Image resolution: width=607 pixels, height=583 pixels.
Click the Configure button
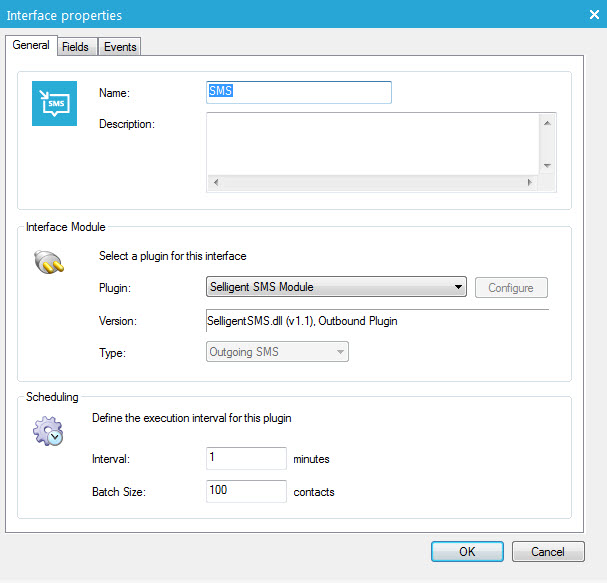coord(511,288)
